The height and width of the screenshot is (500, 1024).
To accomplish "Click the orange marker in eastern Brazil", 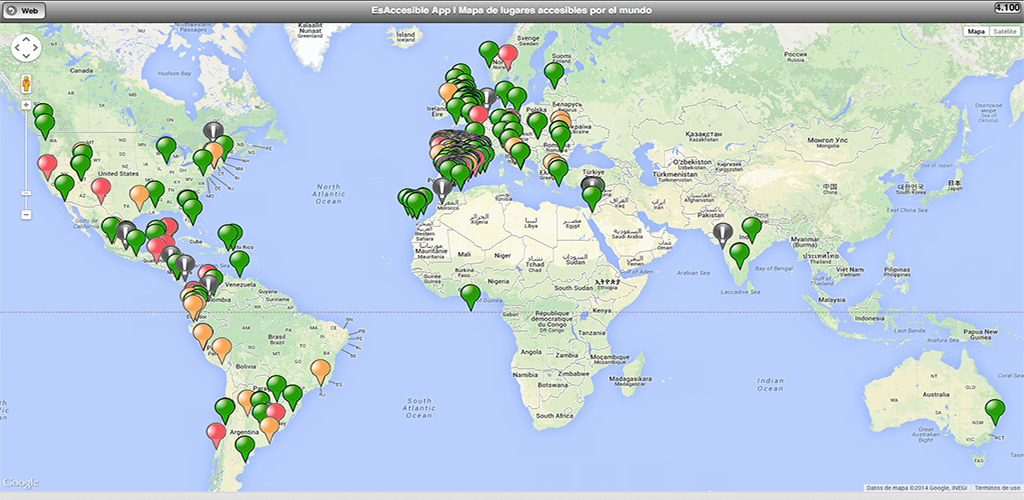I will pos(320,370).
